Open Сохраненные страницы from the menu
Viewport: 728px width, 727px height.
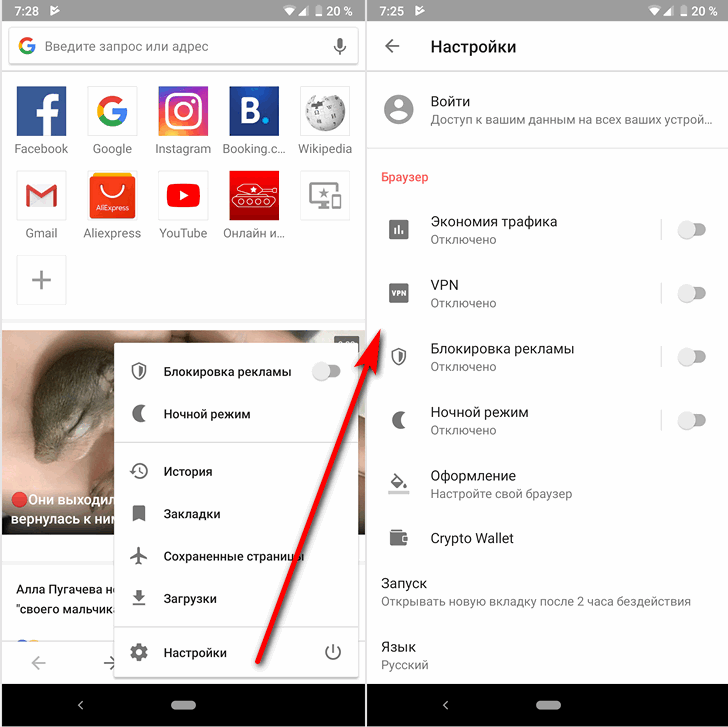click(x=236, y=556)
